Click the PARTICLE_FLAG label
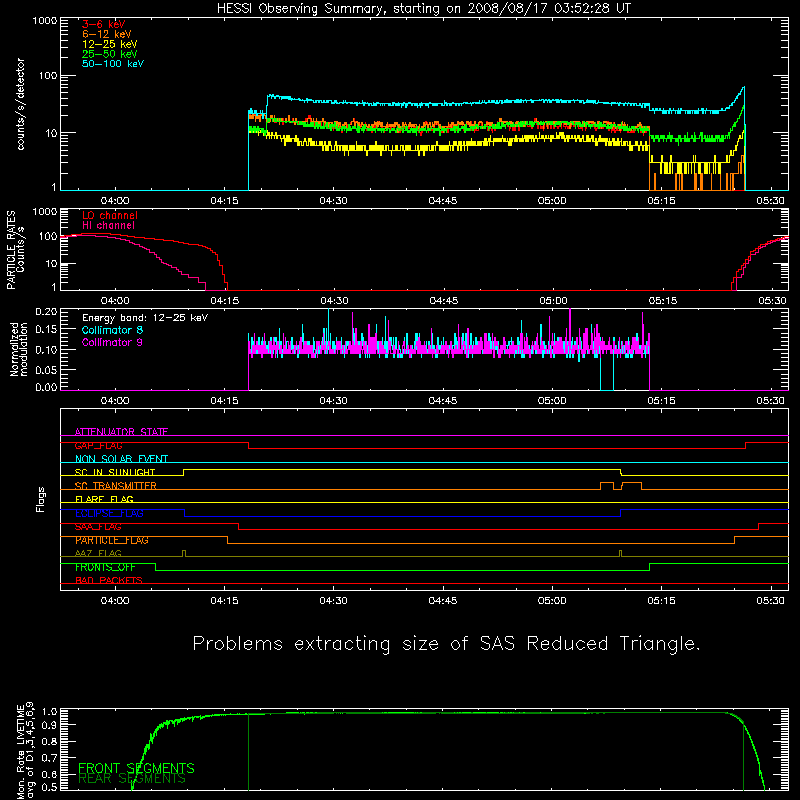Image resolution: width=800 pixels, height=800 pixels. pyautogui.click(x=112, y=540)
